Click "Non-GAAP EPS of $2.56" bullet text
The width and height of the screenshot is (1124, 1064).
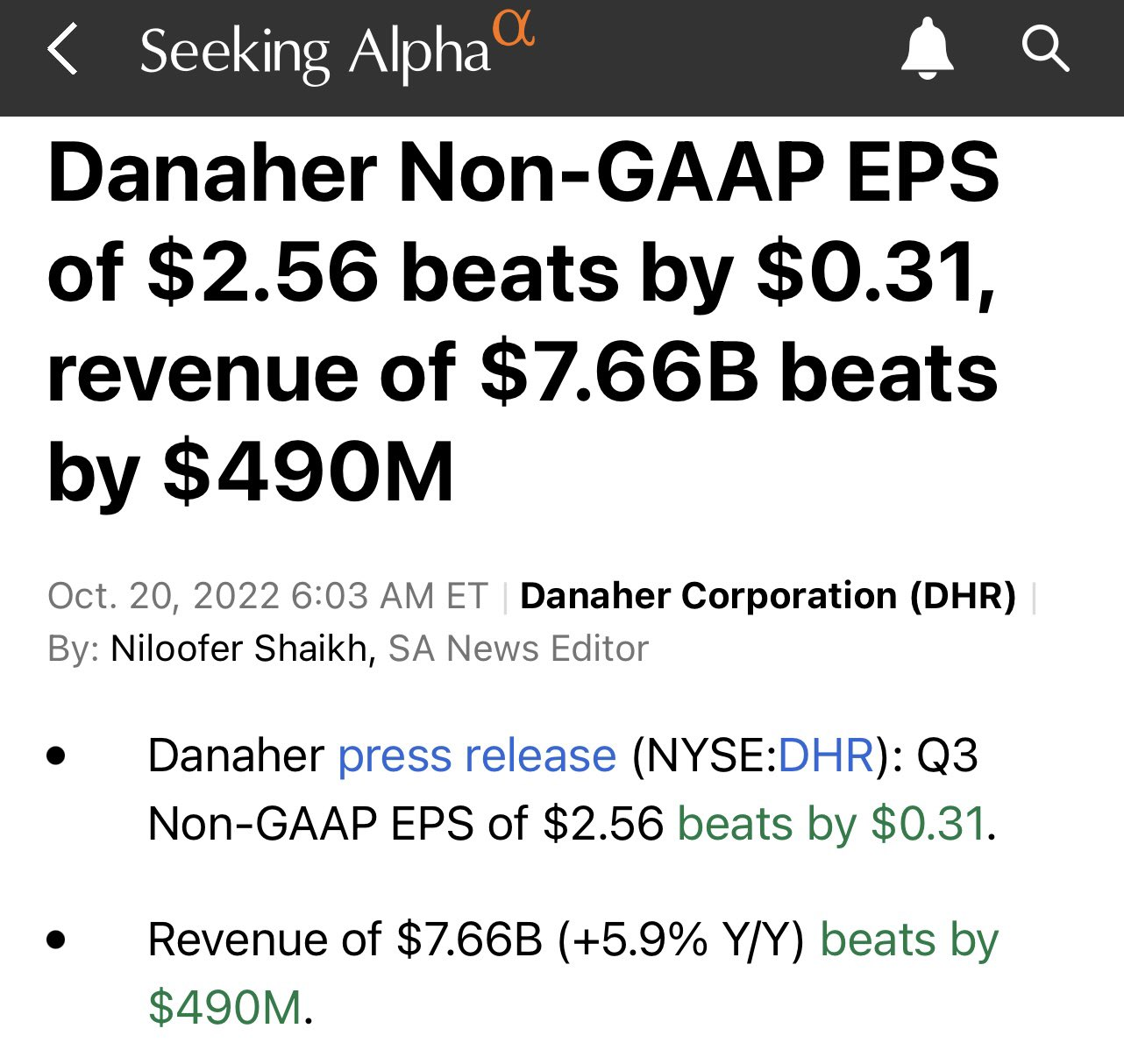(x=406, y=824)
